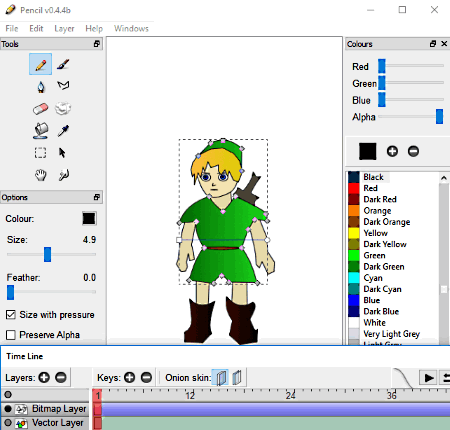Toggle Bitmap Layer visibility dot
Image resolution: width=450 pixels, height=430 pixels.
click(8, 409)
